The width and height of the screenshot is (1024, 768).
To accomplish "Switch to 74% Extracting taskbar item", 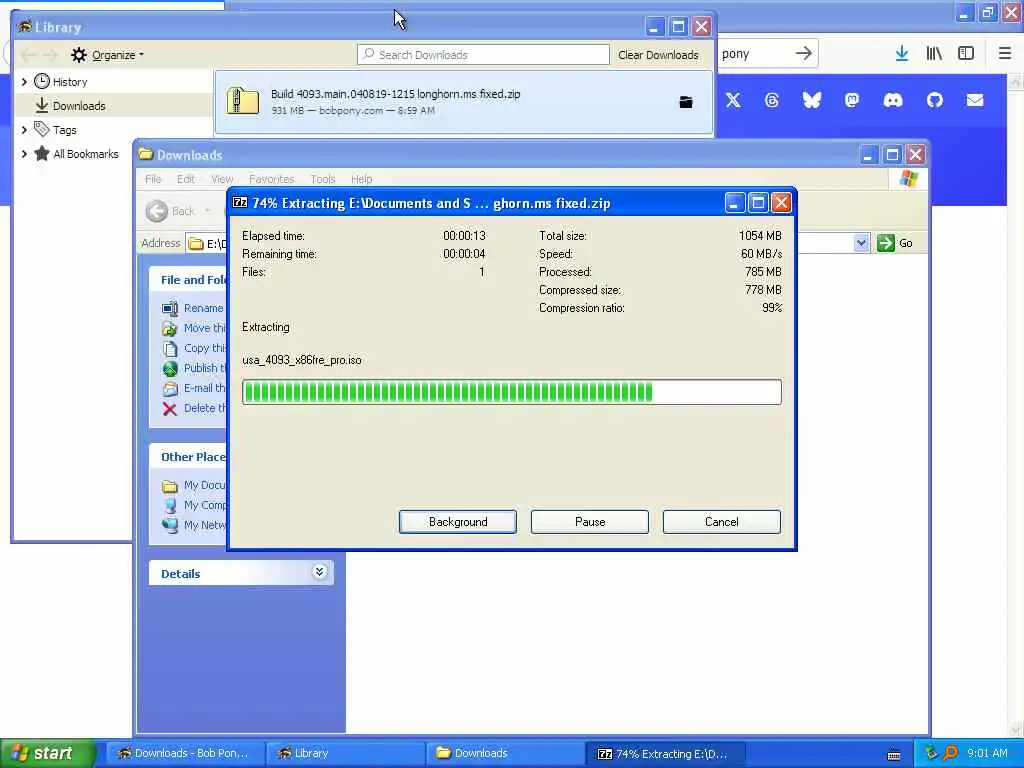I will [x=665, y=753].
